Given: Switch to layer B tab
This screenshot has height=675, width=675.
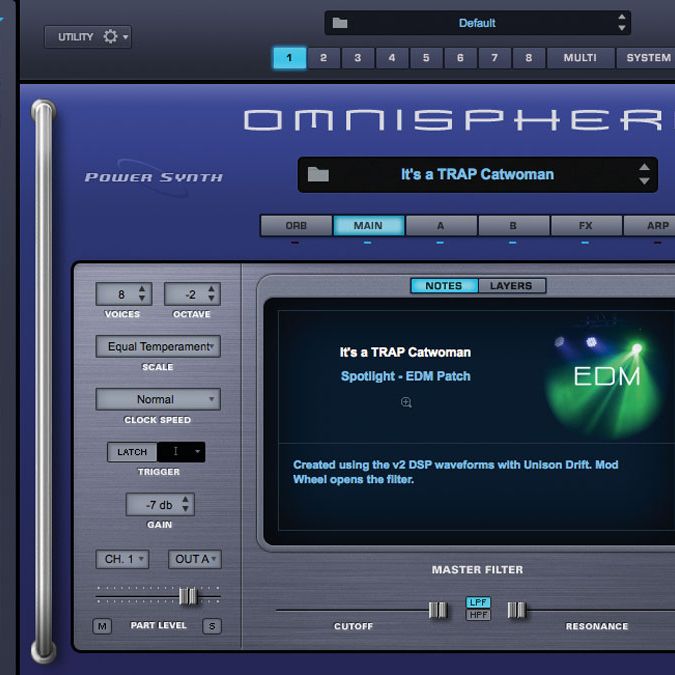Looking at the screenshot, I should point(513,226).
